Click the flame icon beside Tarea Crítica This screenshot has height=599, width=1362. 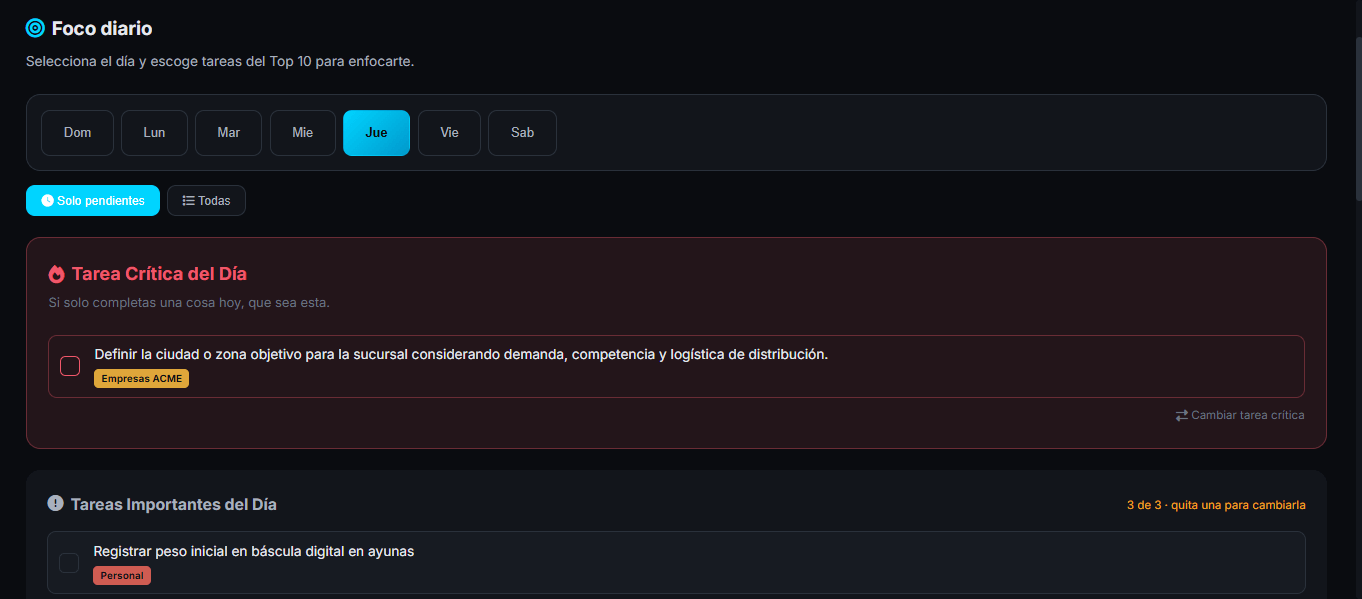pyautogui.click(x=56, y=274)
